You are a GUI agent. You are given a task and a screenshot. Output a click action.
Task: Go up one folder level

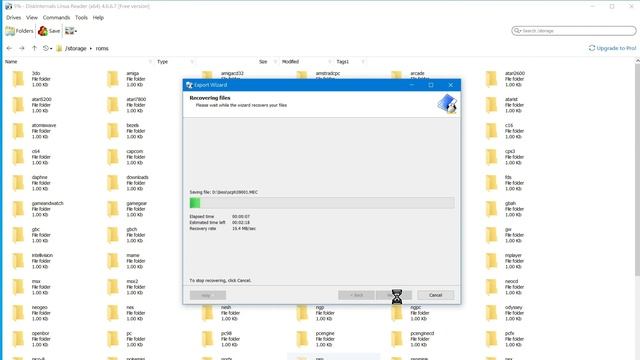34,48
